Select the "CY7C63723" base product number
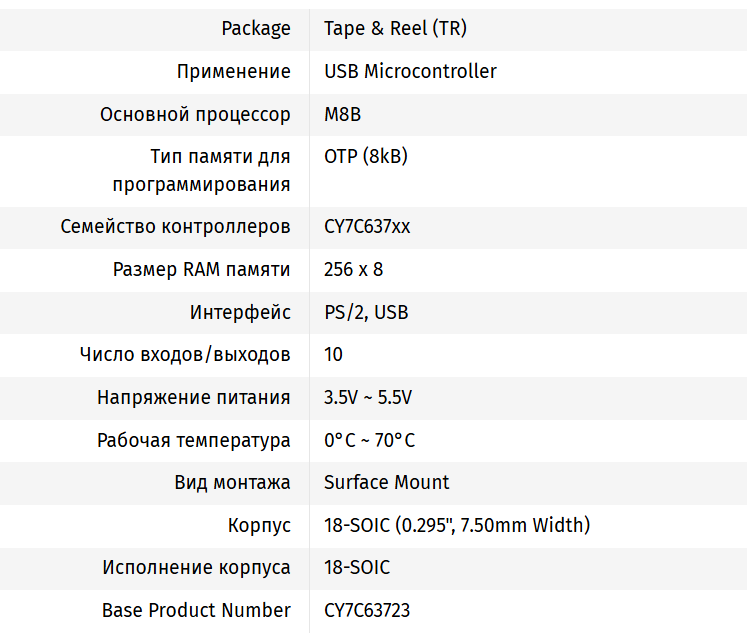This screenshot has width=747, height=638. pos(367,610)
